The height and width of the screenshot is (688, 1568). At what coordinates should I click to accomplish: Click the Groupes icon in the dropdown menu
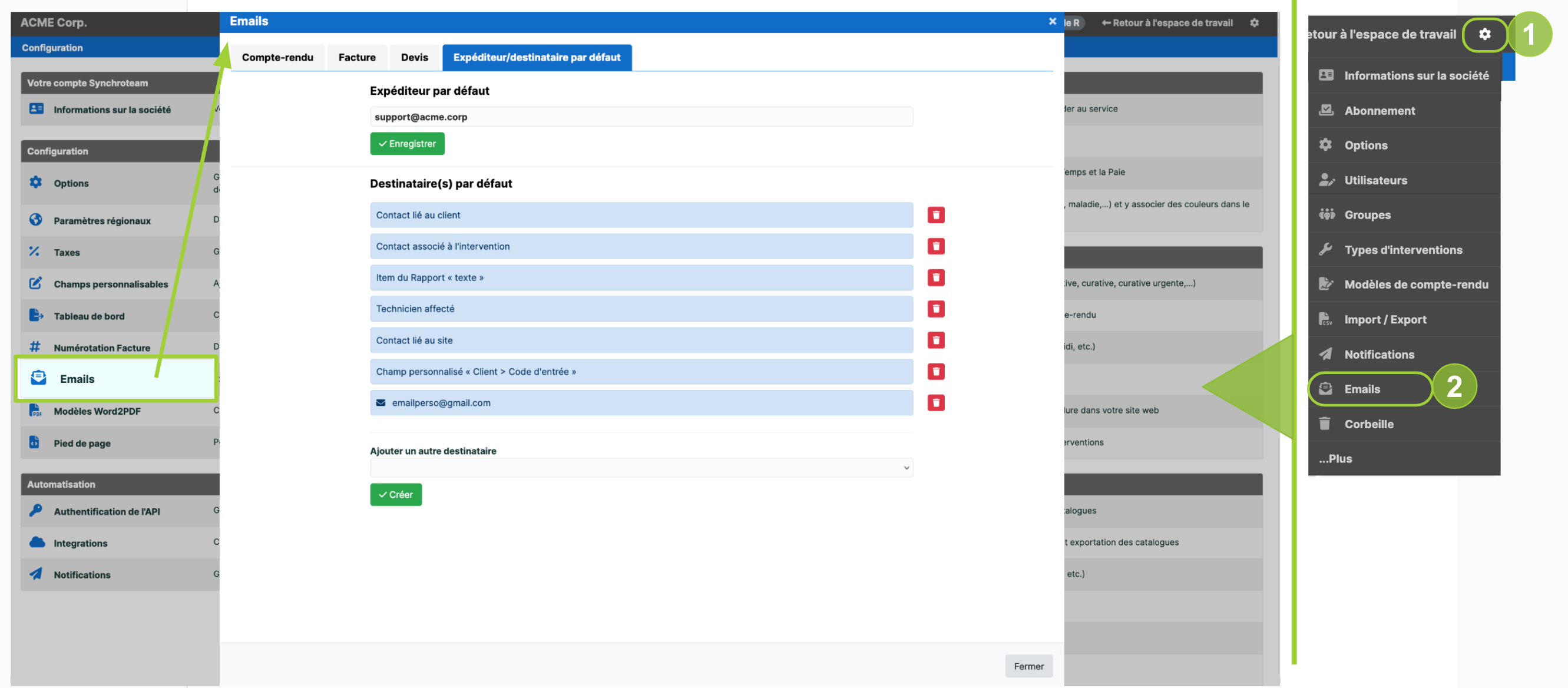1326,214
